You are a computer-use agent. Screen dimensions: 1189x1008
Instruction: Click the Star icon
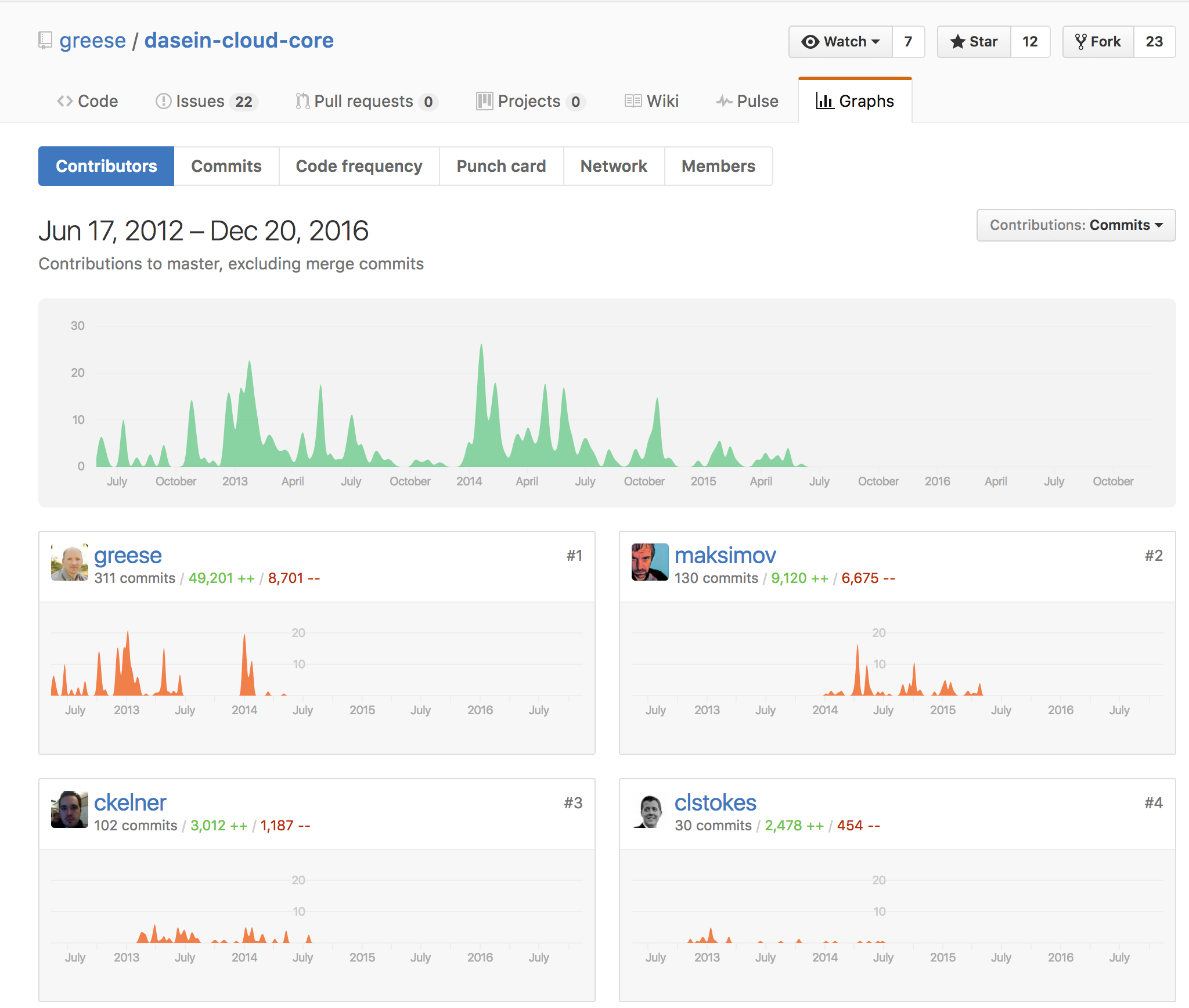click(x=957, y=42)
